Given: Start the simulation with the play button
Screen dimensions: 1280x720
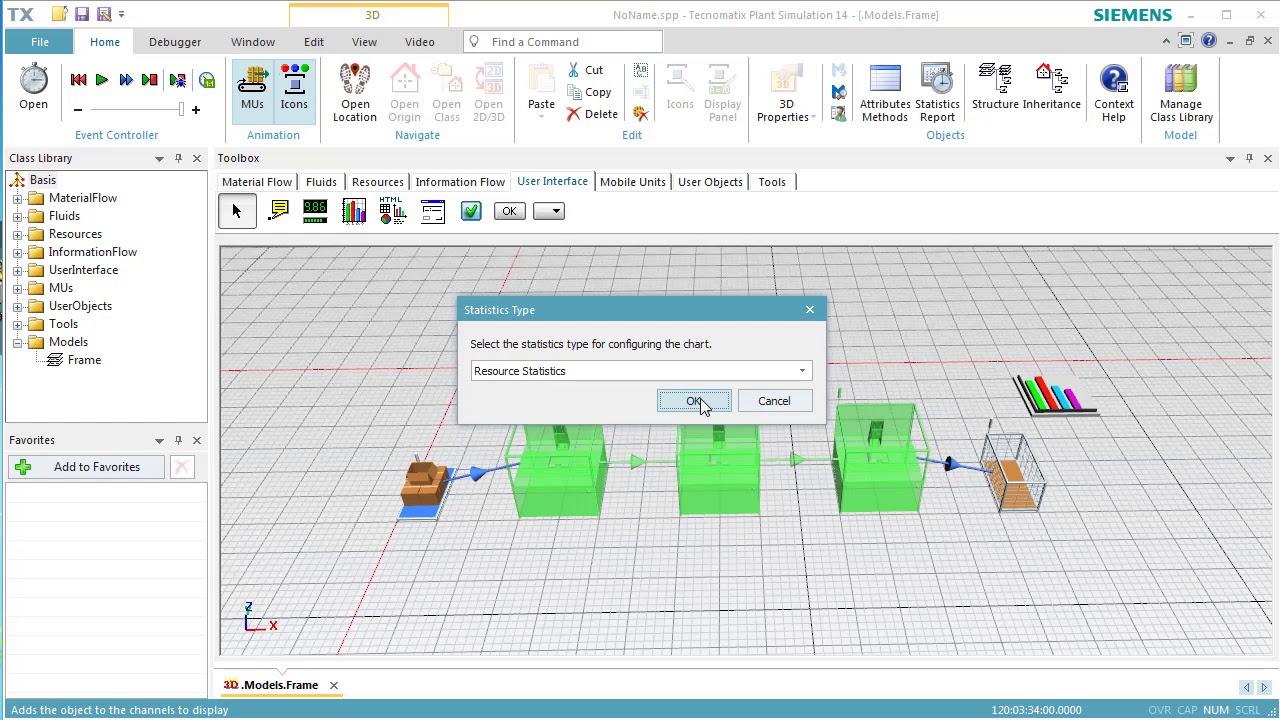Looking at the screenshot, I should [x=102, y=80].
